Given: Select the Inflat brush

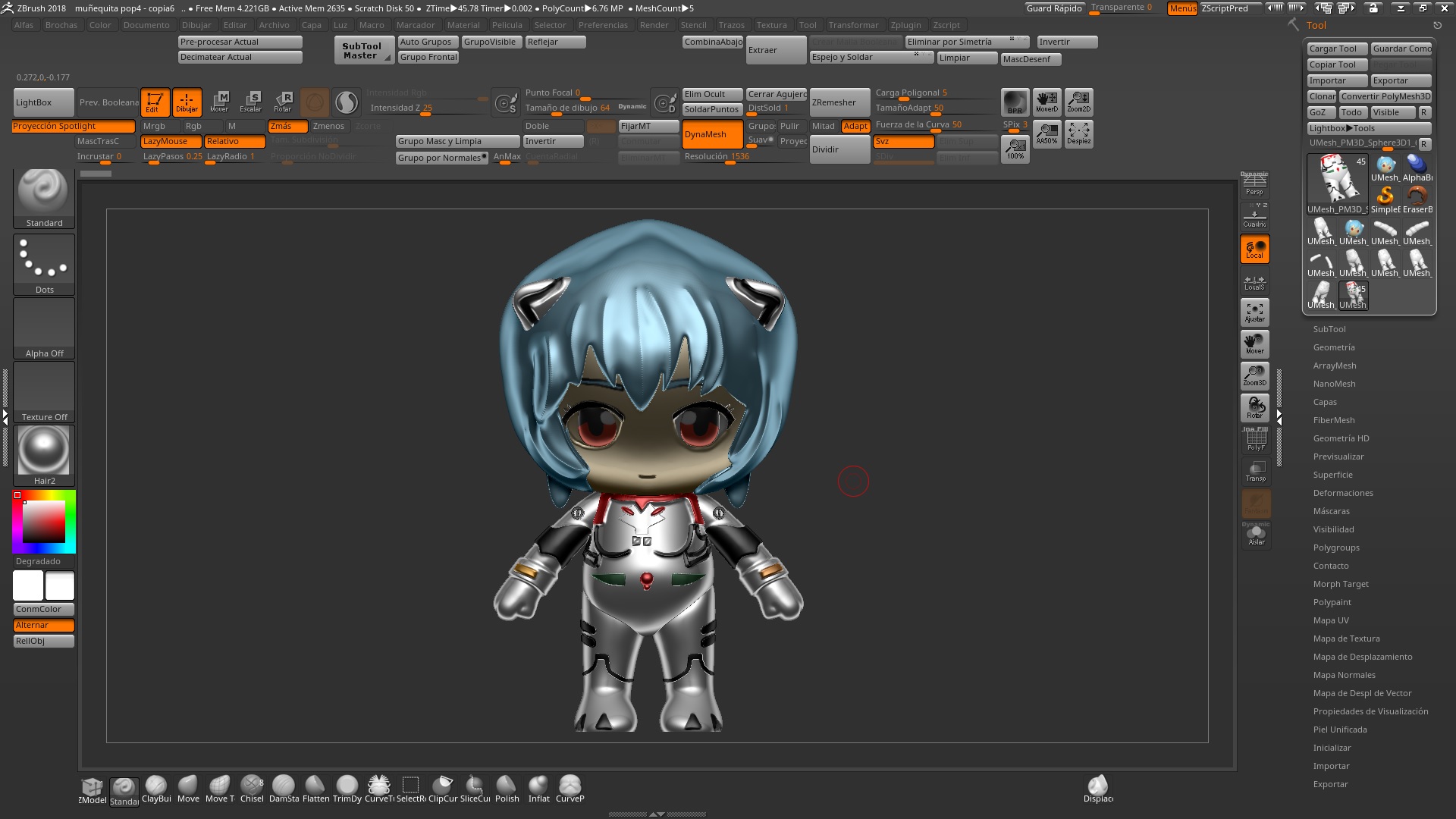Looking at the screenshot, I should (x=538, y=789).
